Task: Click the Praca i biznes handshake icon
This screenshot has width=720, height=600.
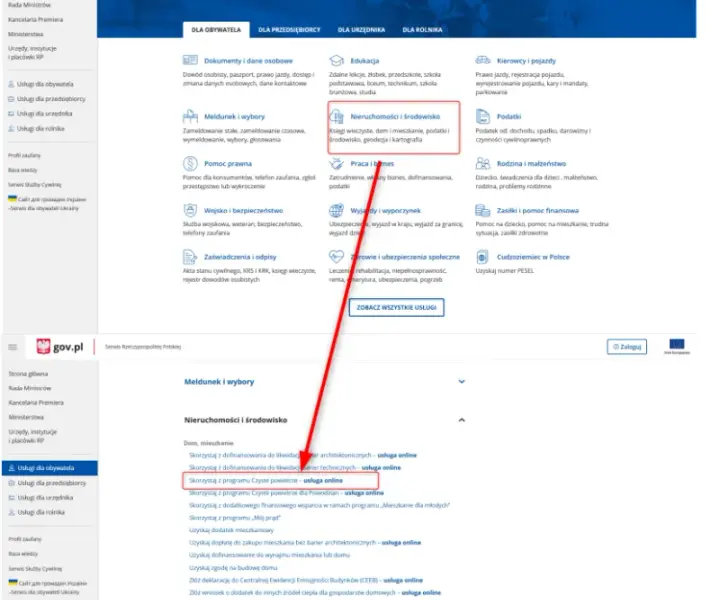Action: pos(337,163)
